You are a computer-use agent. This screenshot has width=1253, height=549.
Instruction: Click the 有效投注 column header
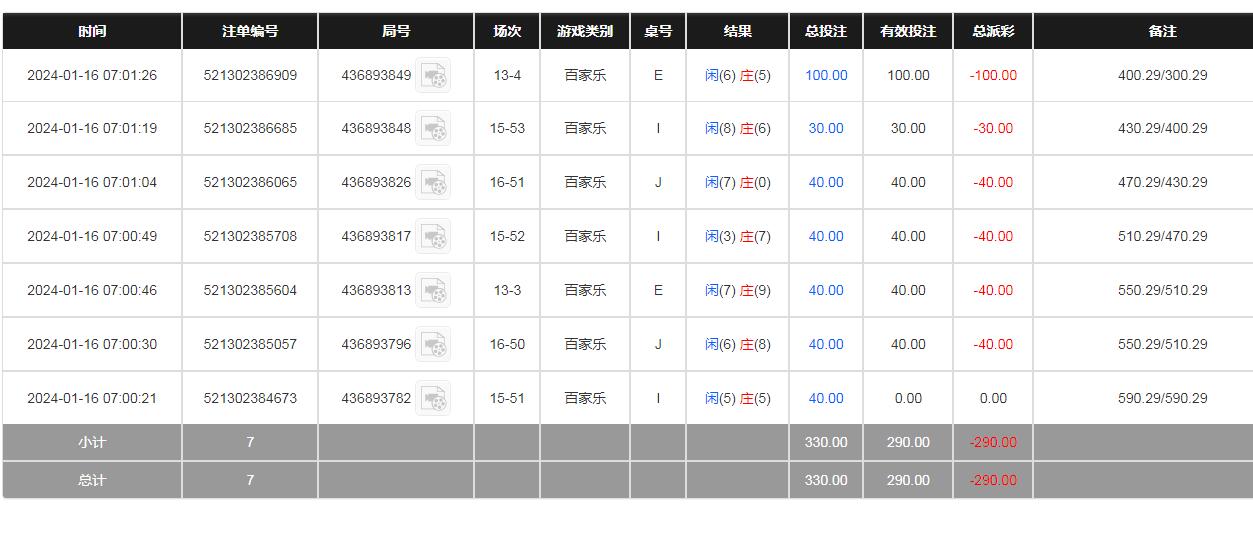point(908,31)
